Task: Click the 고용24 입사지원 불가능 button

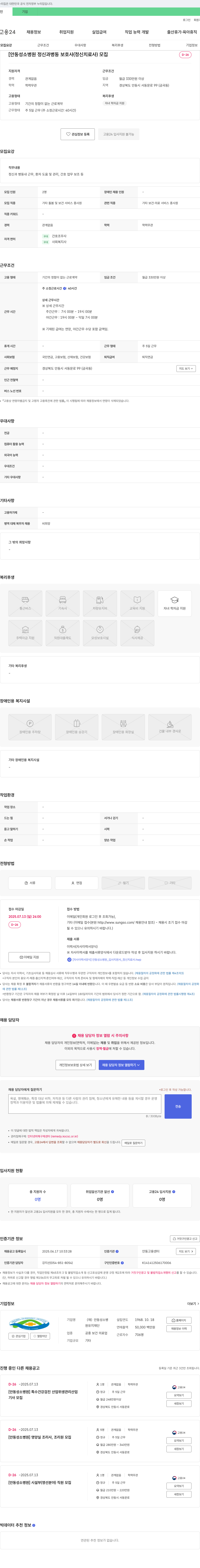Action: (x=119, y=134)
